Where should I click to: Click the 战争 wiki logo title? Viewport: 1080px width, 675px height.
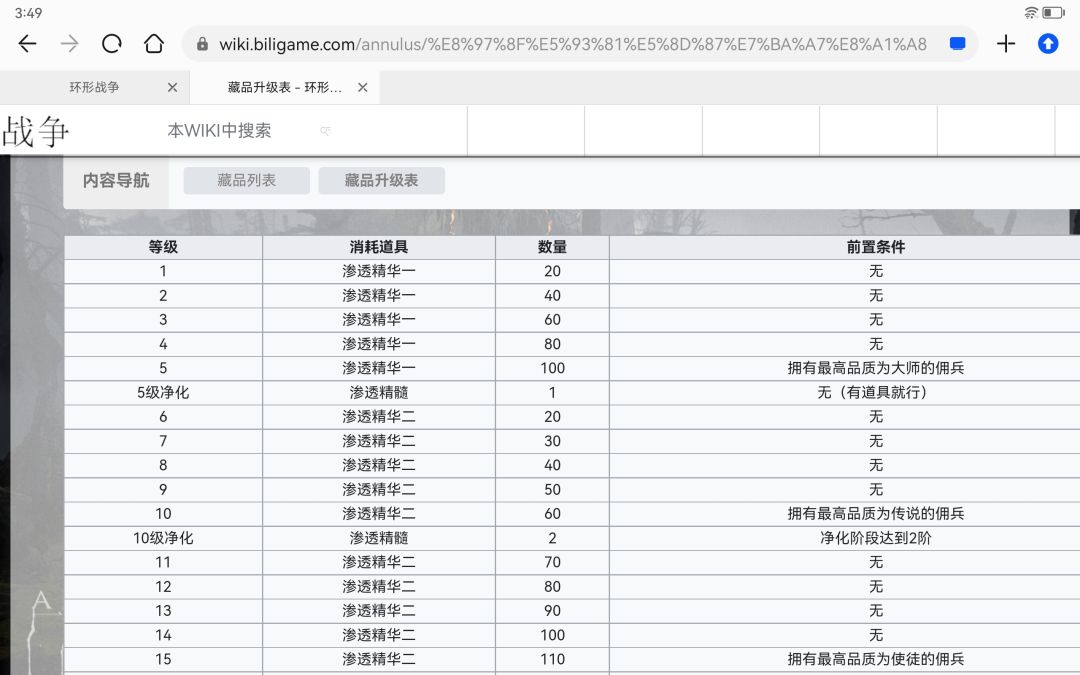point(35,131)
